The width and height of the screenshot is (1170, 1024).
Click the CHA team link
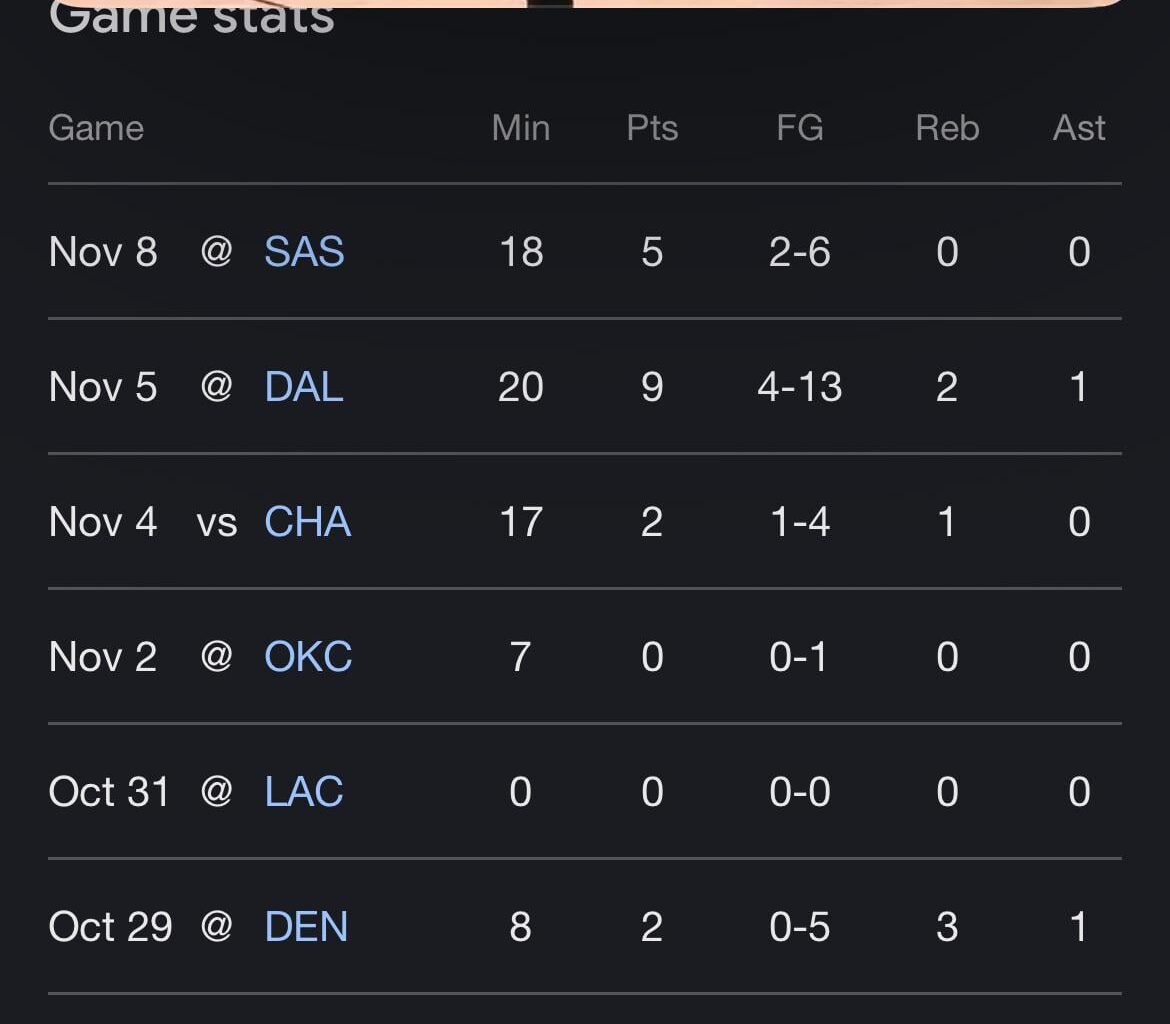(x=308, y=522)
